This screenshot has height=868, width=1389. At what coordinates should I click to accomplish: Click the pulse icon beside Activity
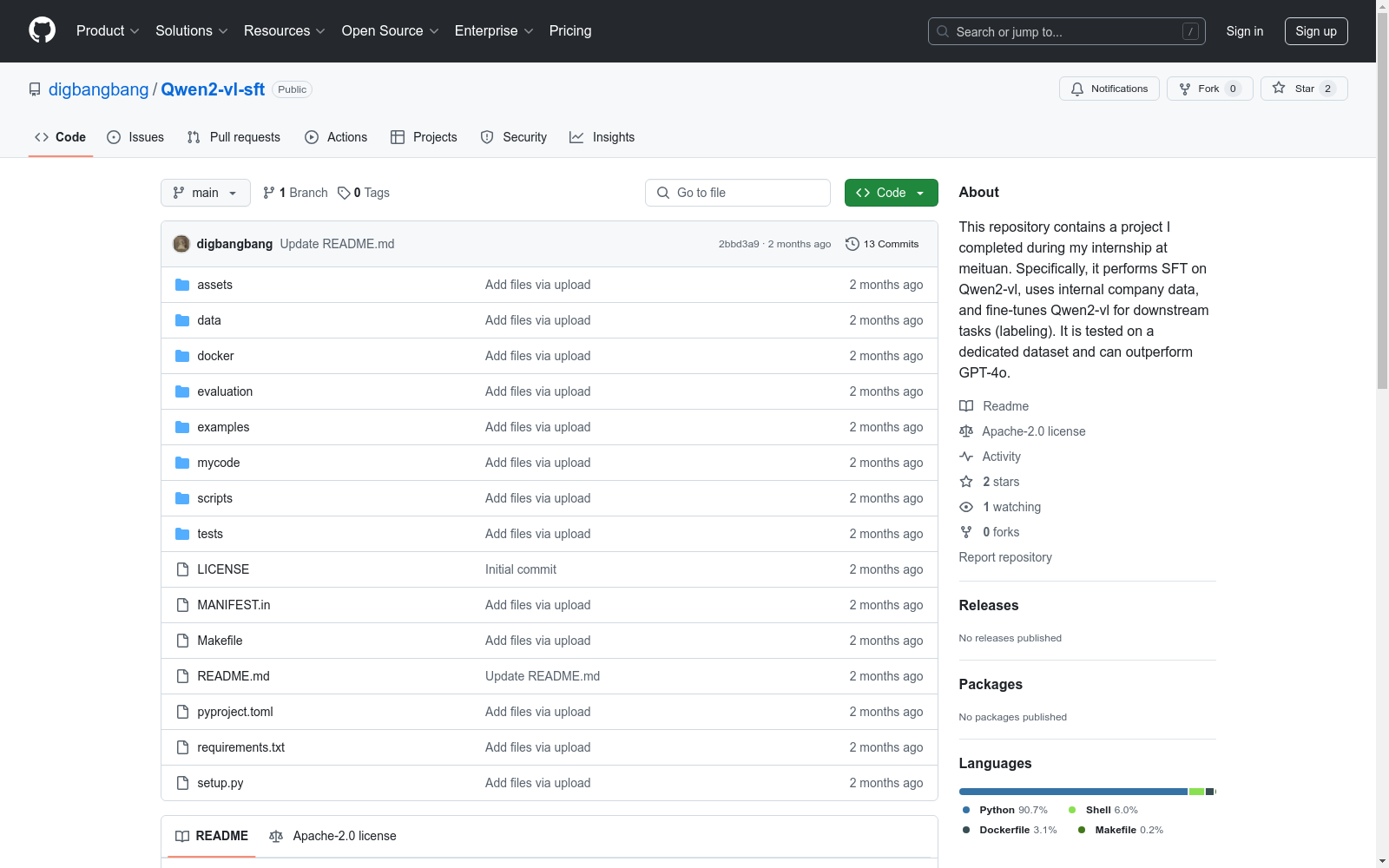[966, 457]
